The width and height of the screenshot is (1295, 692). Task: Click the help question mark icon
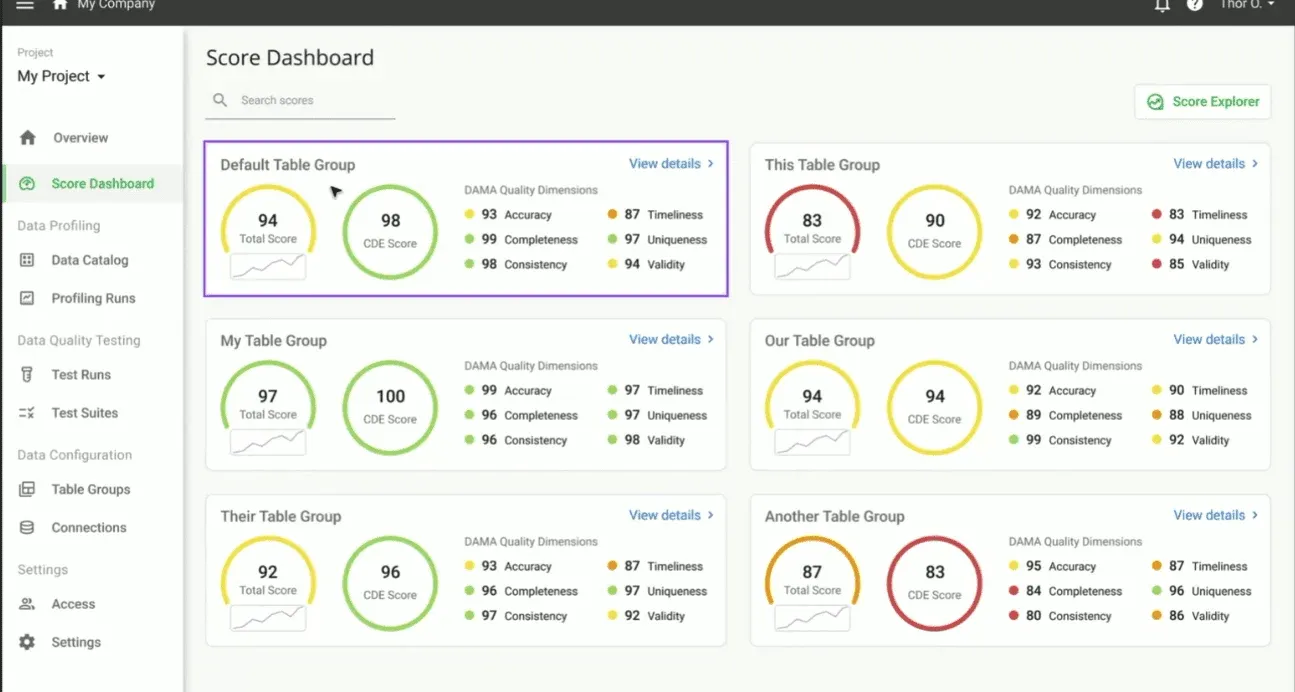pyautogui.click(x=1194, y=5)
